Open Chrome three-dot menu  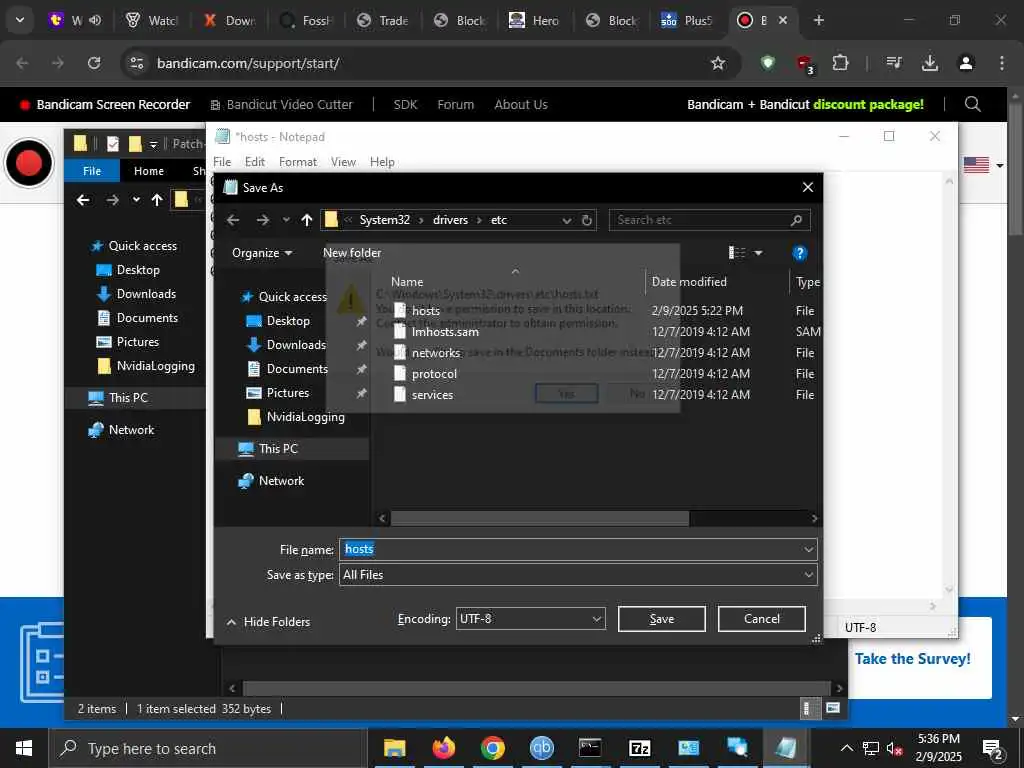click(x=1002, y=63)
